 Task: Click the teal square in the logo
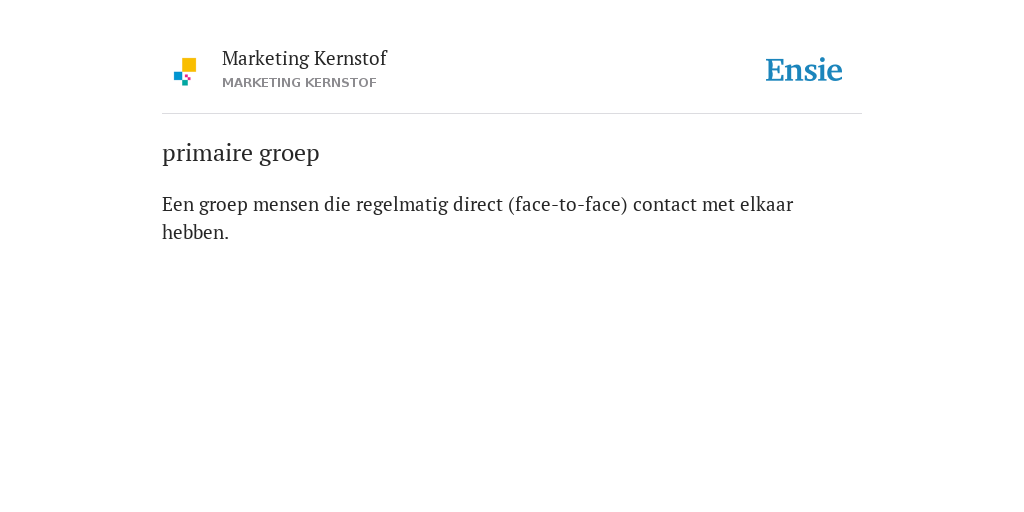pyautogui.click(x=185, y=83)
